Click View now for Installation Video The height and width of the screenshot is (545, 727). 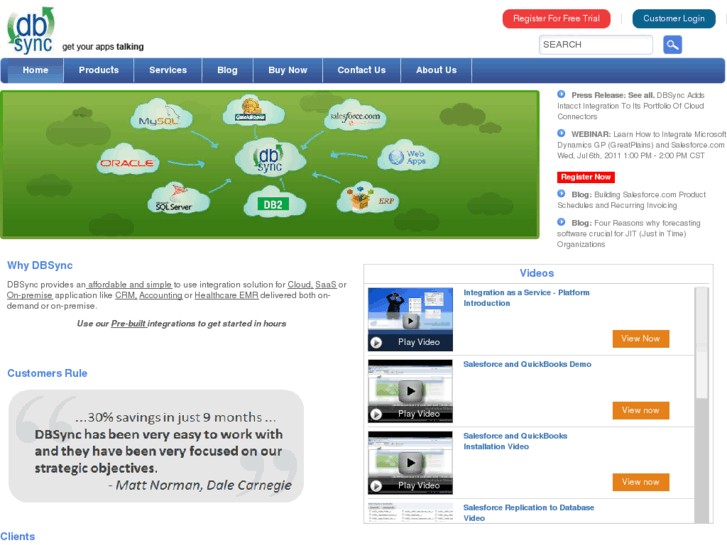641,482
